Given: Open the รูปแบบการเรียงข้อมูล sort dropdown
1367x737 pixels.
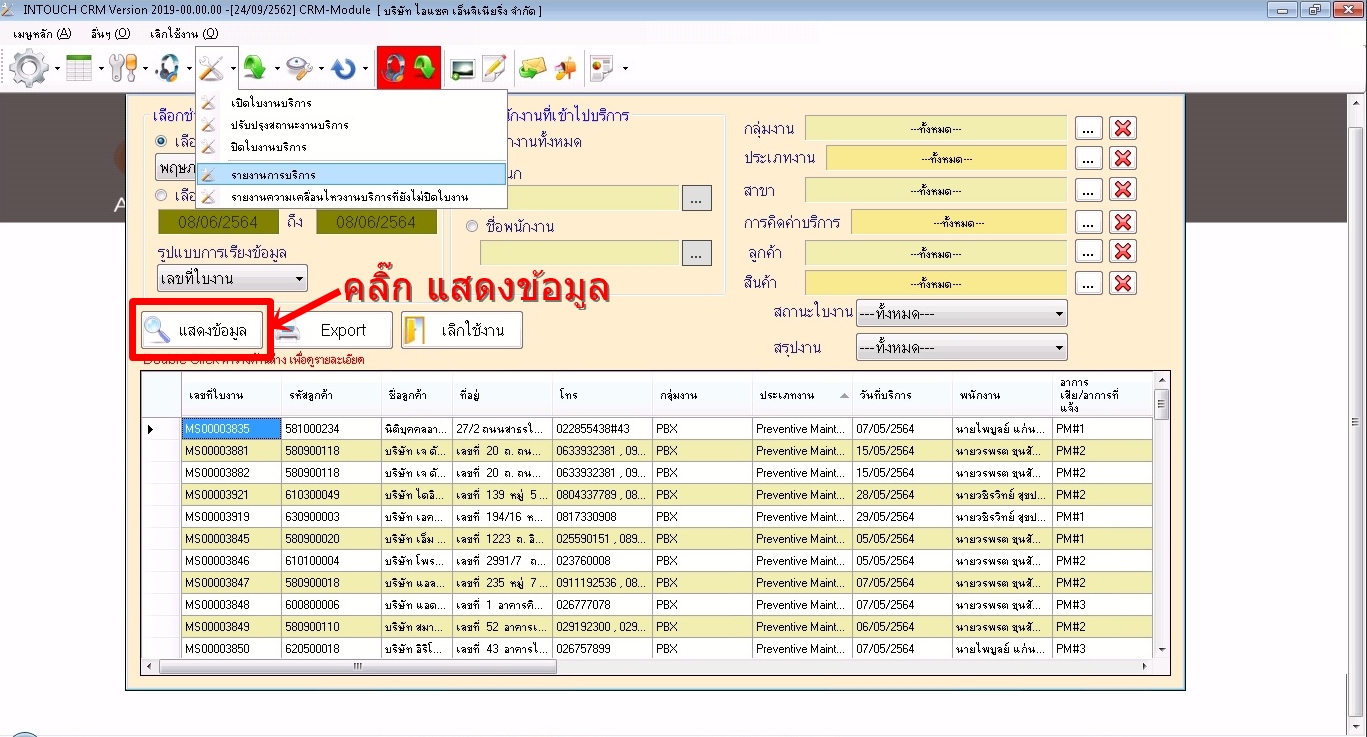Looking at the screenshot, I should pos(232,278).
